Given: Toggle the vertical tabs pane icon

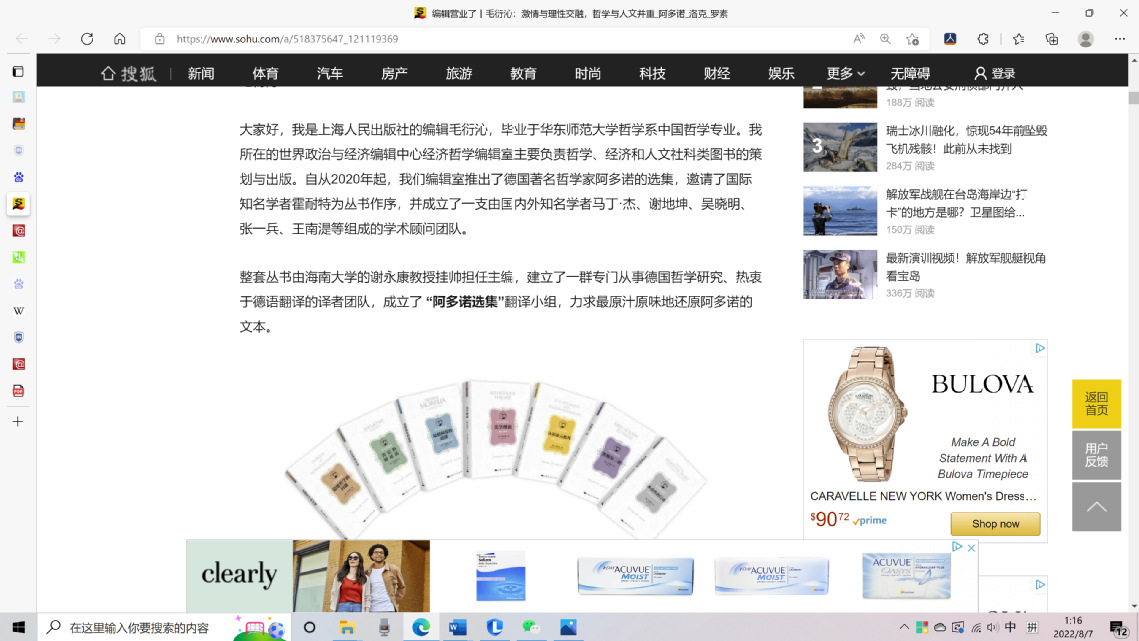Looking at the screenshot, I should point(18,72).
